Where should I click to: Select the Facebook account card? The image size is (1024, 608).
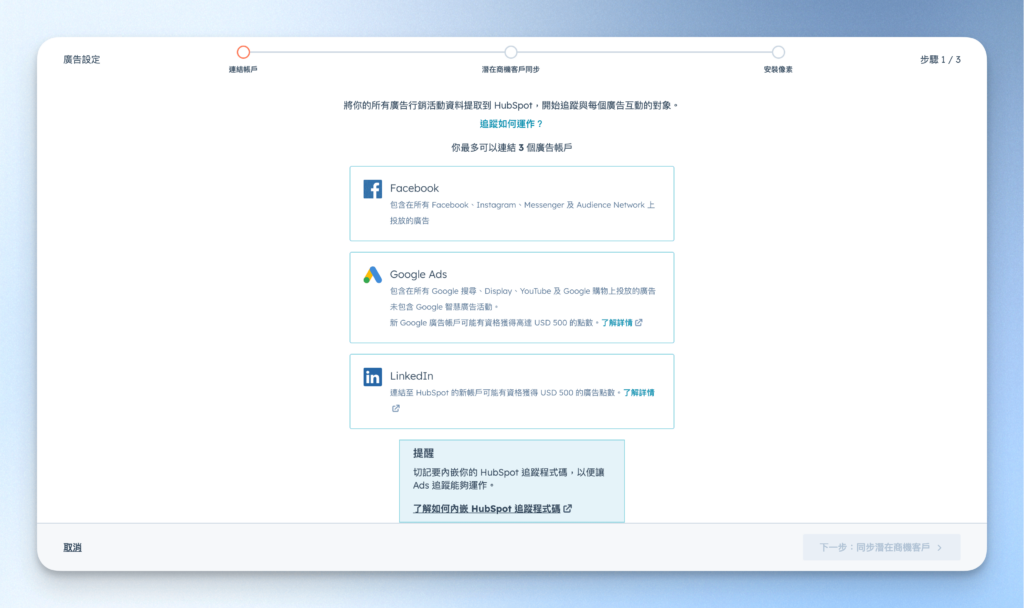pyautogui.click(x=511, y=203)
